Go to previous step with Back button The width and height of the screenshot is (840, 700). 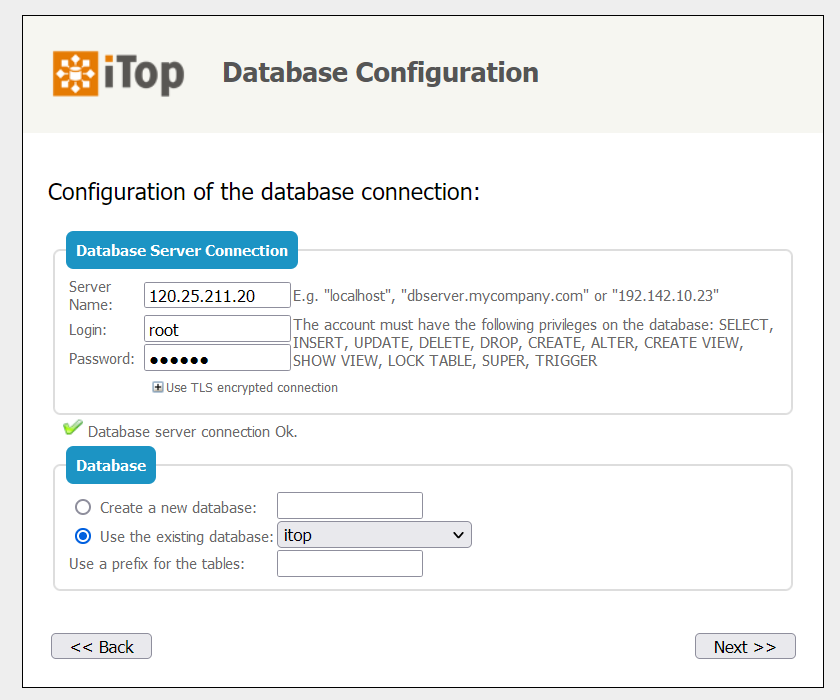coord(101,646)
